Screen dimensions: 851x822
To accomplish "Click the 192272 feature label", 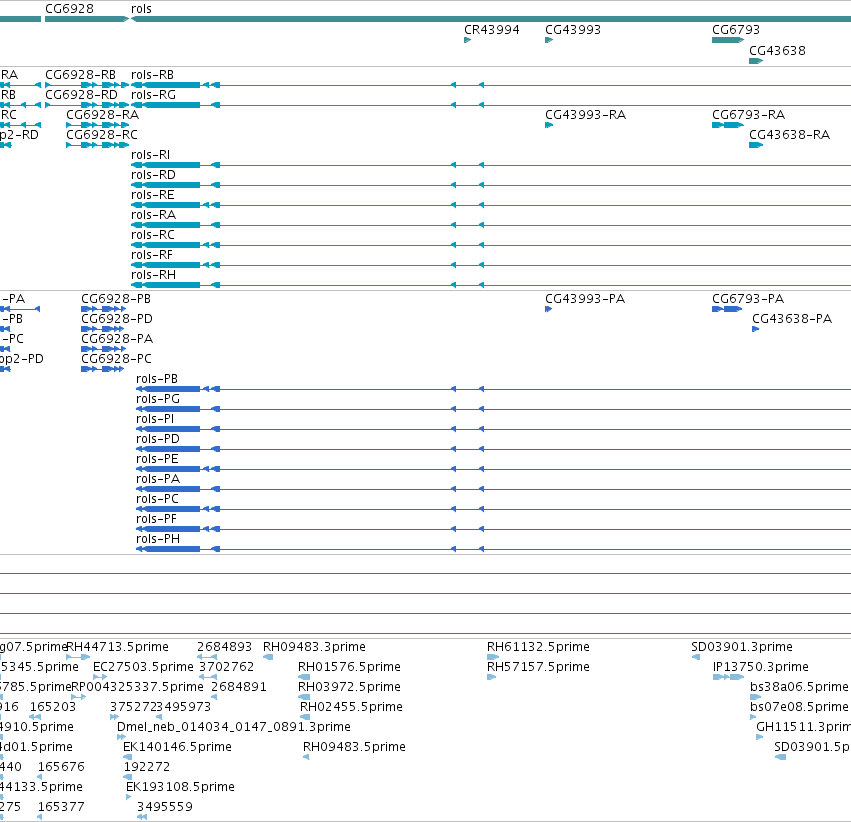I will 147,768.
